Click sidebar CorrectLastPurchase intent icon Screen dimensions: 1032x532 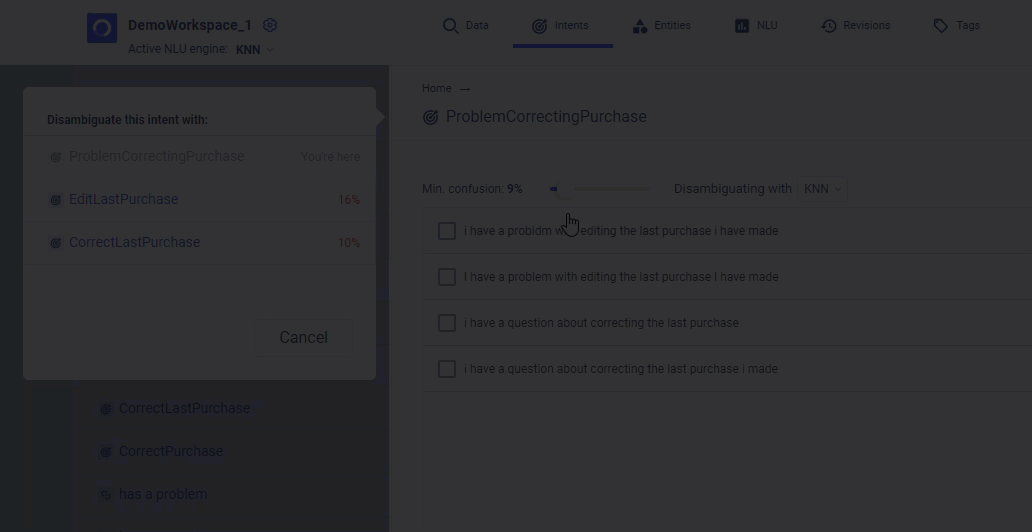point(105,409)
